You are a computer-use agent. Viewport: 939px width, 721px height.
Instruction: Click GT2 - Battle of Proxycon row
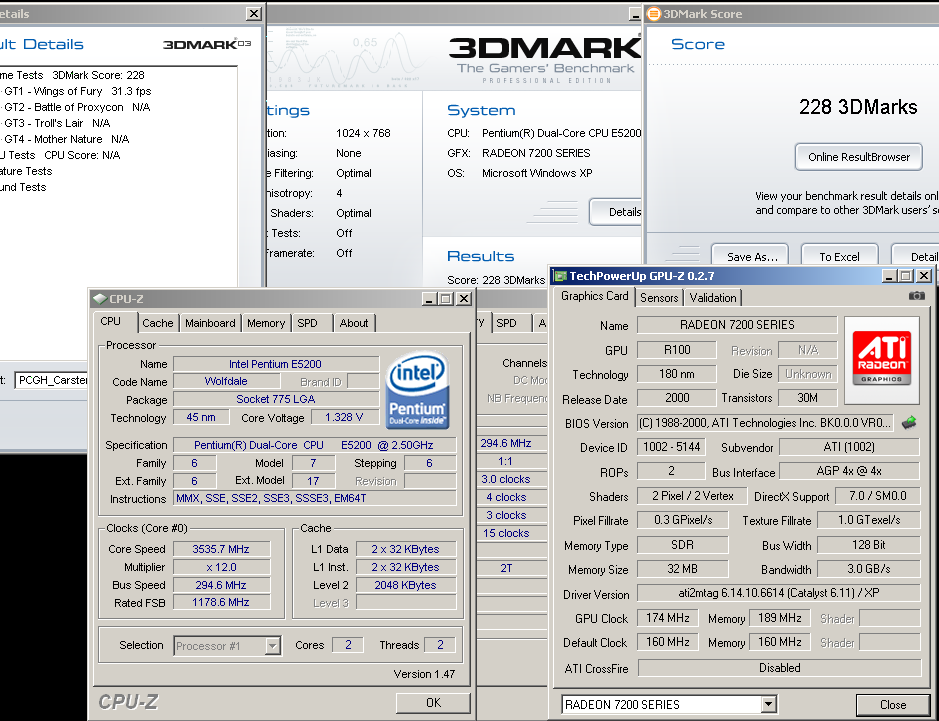[x=77, y=107]
